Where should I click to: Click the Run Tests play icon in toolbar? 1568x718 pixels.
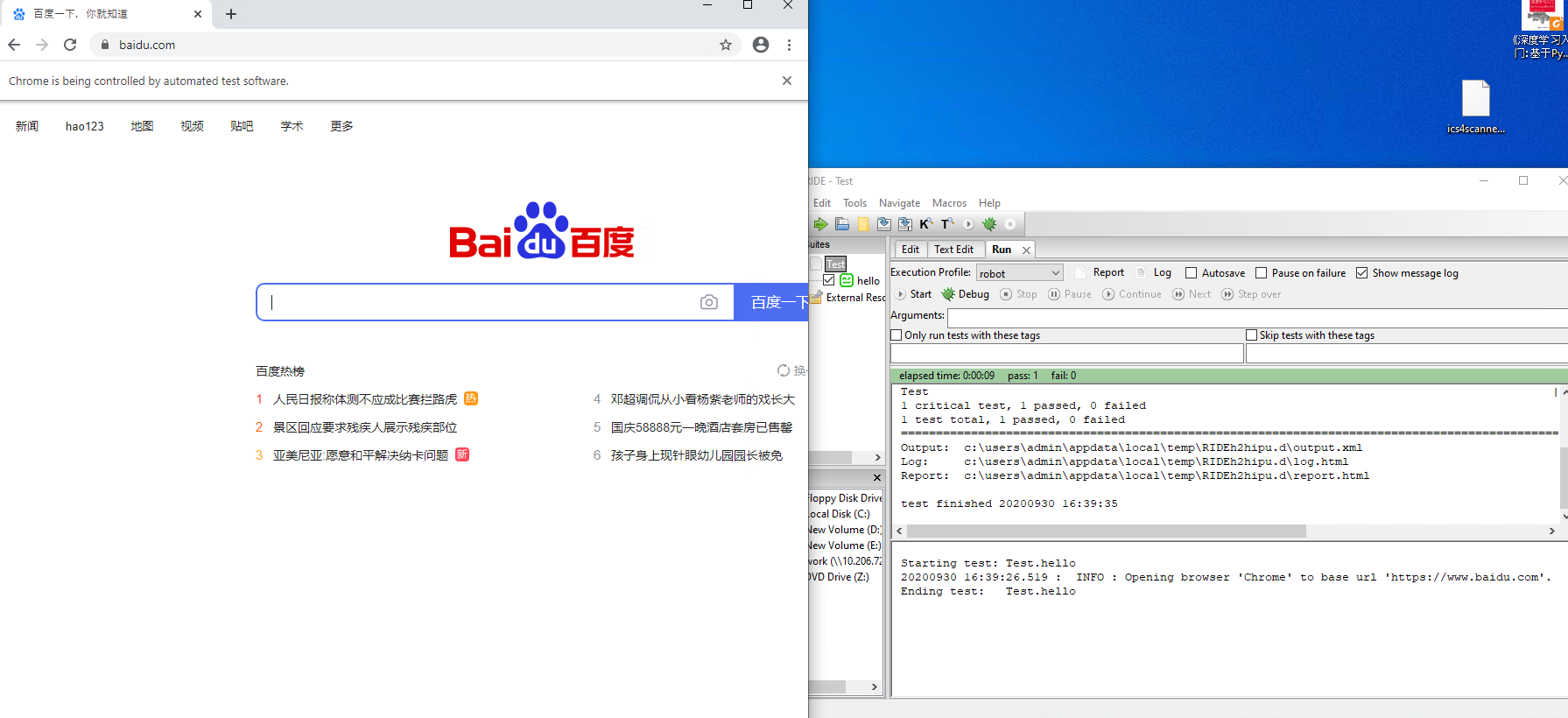coord(968,224)
